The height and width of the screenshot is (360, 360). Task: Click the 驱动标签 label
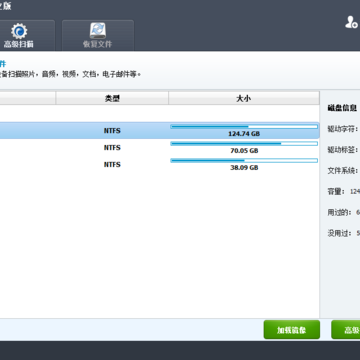point(343,150)
